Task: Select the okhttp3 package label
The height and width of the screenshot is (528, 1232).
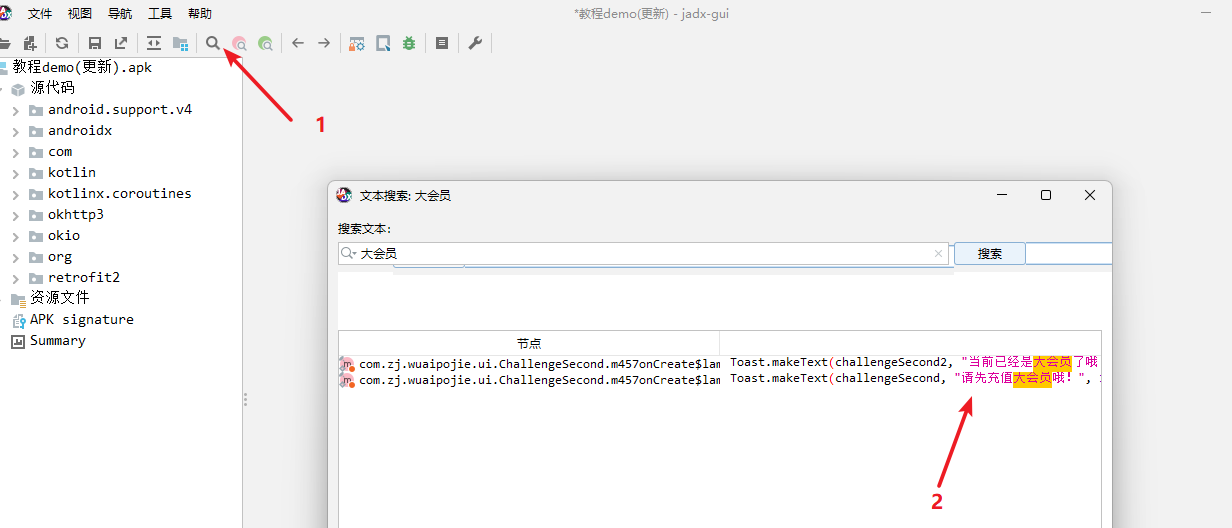Action: (x=76, y=215)
